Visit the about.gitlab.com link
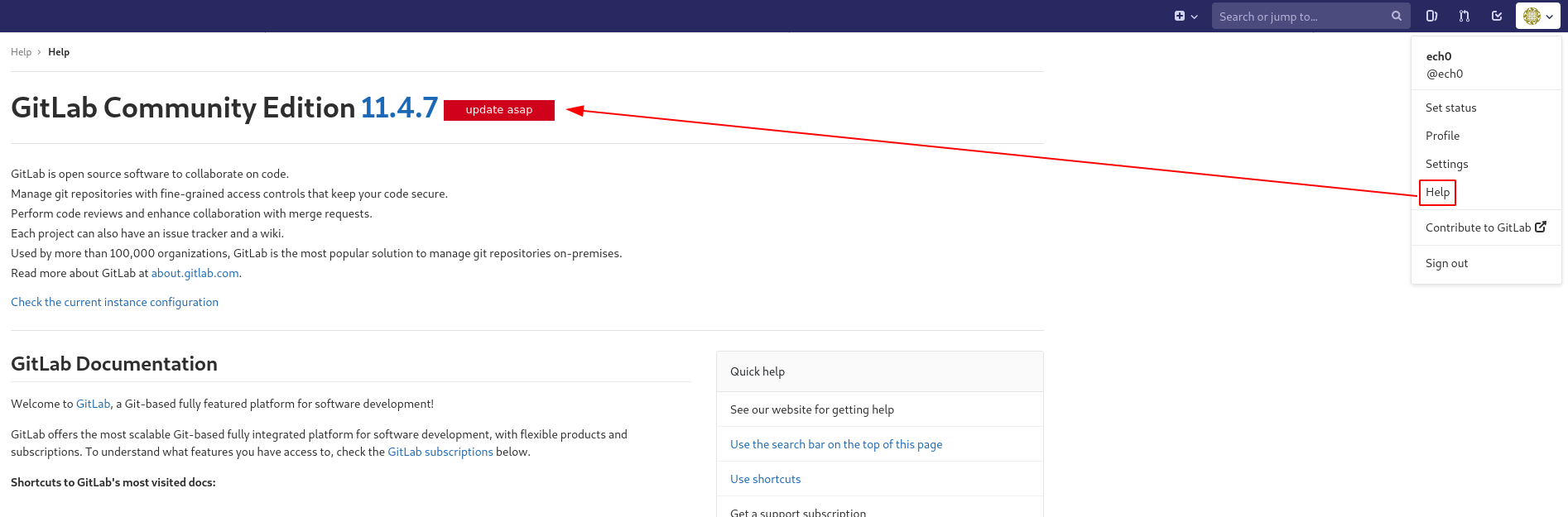 point(195,273)
